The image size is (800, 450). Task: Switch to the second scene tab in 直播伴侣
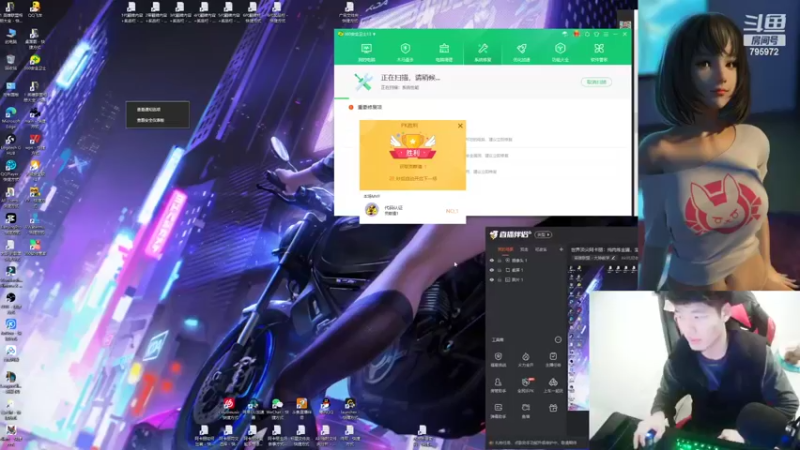coord(524,249)
